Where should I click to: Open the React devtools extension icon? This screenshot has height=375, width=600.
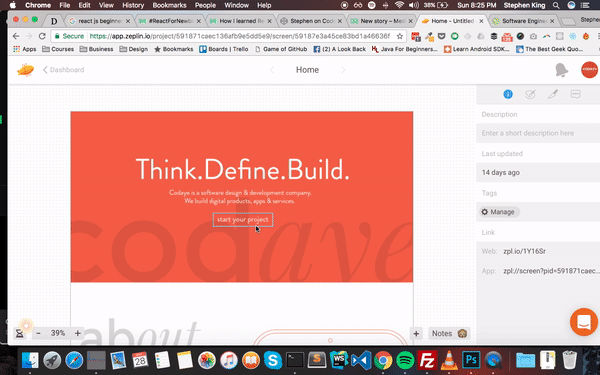pyautogui.click(x=573, y=36)
